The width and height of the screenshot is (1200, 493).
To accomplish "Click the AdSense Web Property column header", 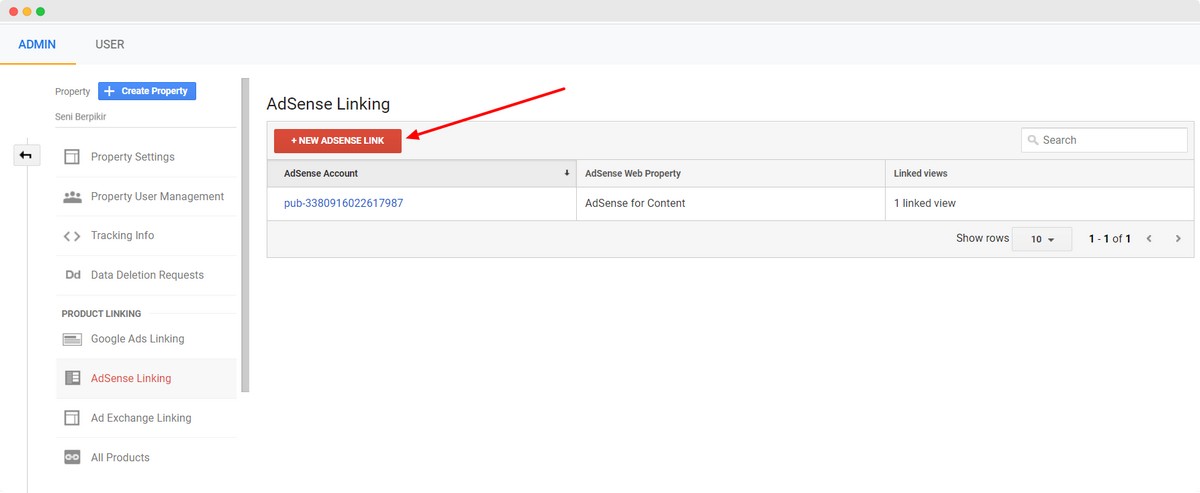I will pos(731,173).
